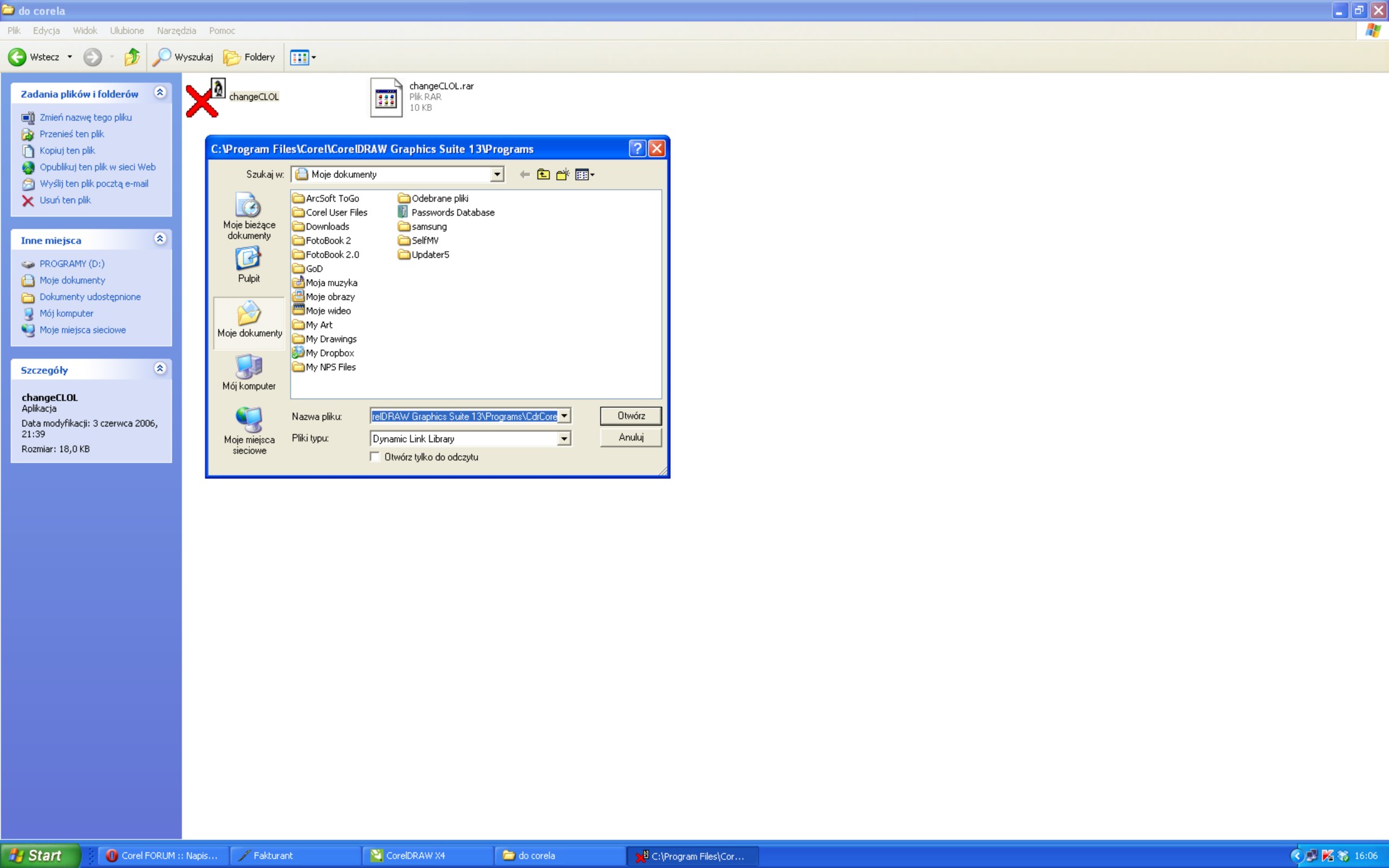Click the Usuń ten plik link
Viewport: 1389px width, 868px height.
65,200
